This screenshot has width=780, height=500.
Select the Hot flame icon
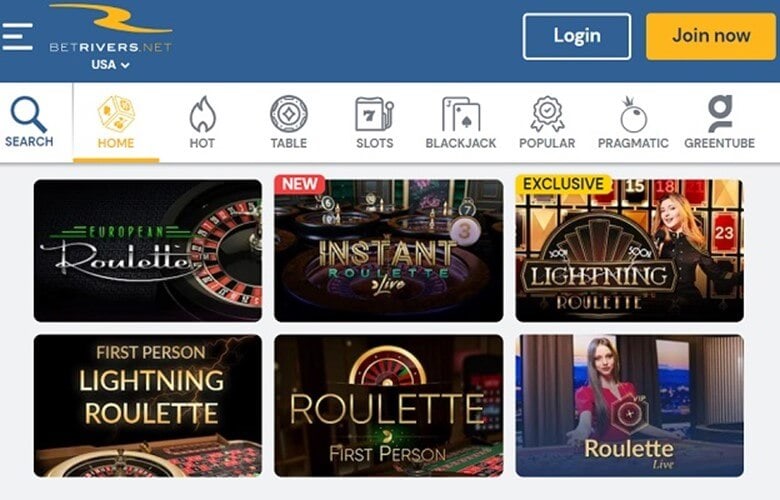pos(202,114)
